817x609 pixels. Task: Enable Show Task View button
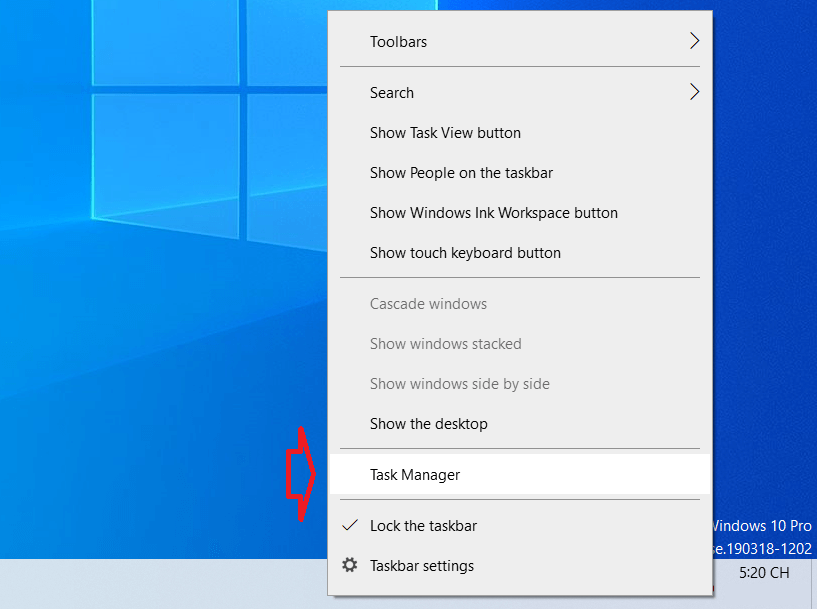(444, 132)
